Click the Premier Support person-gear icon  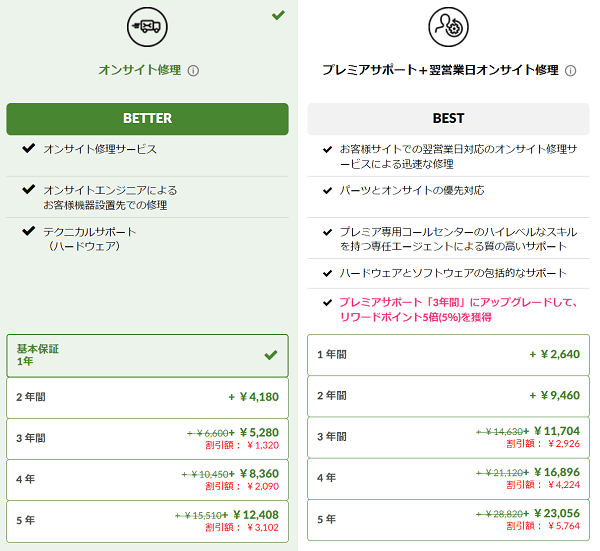pos(448,27)
